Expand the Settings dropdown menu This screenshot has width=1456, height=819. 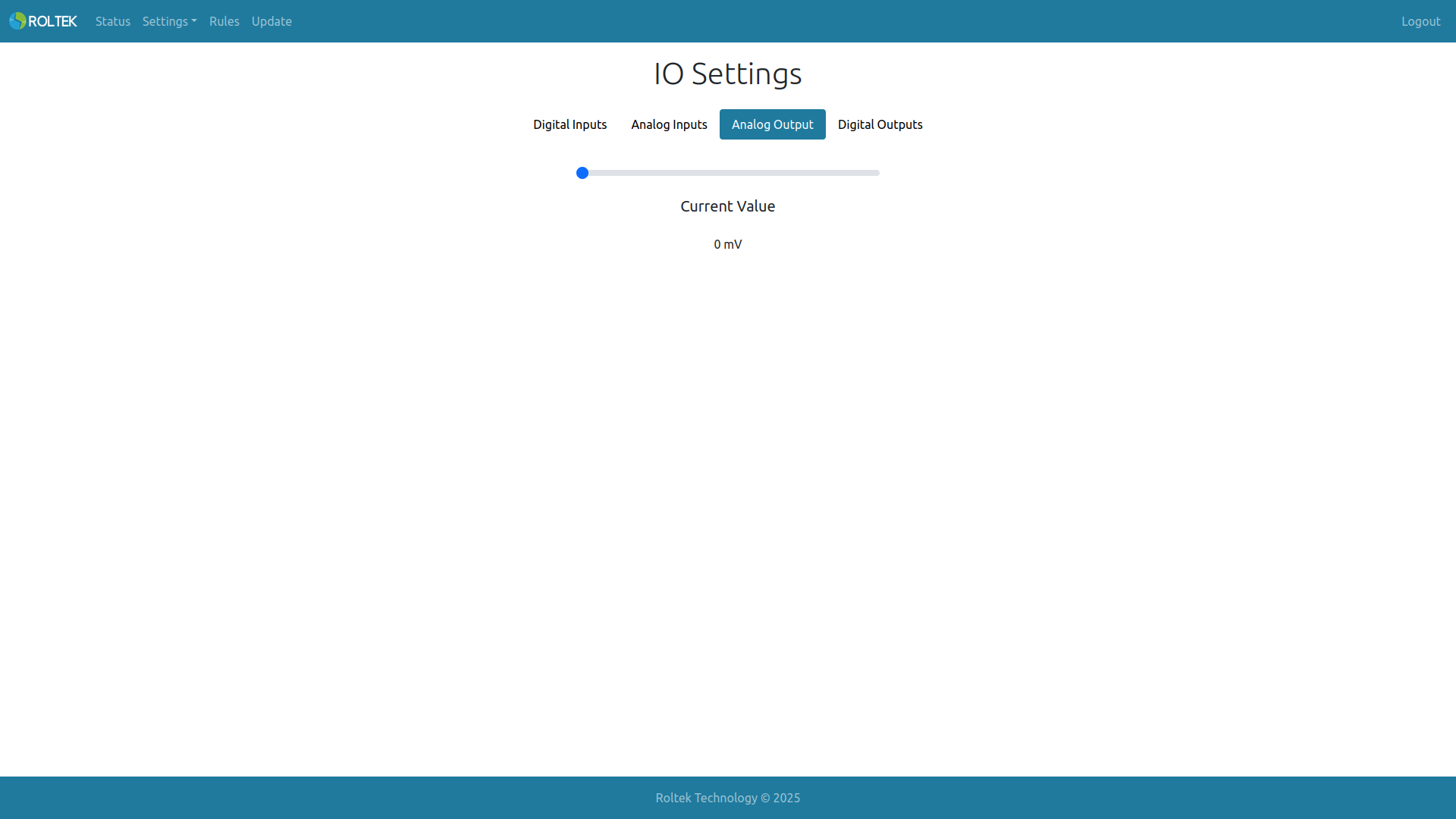[169, 21]
